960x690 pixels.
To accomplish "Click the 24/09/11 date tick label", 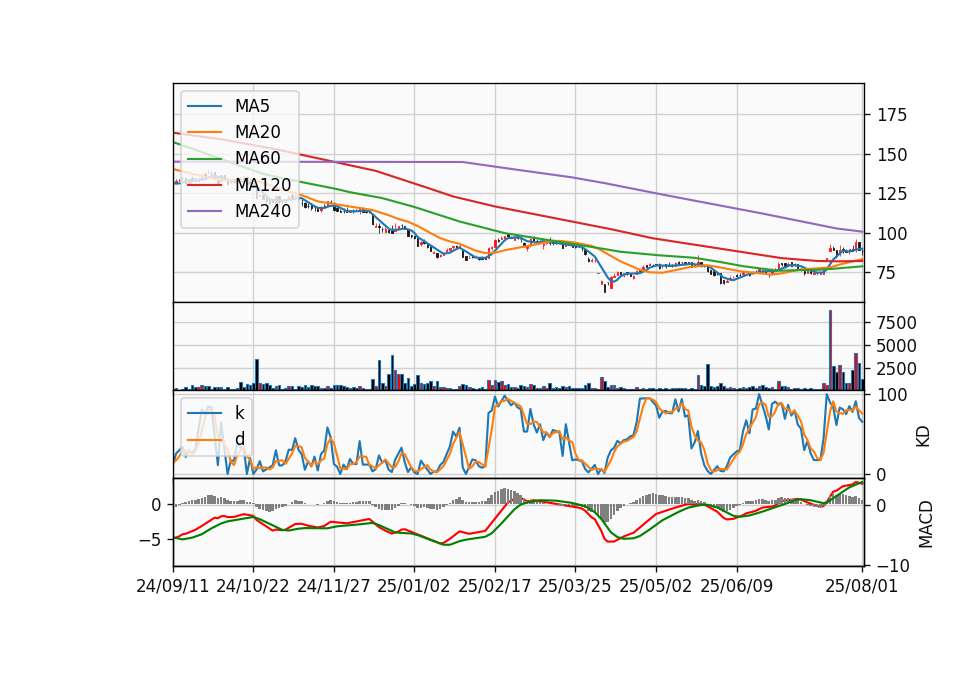I will 173,586.
